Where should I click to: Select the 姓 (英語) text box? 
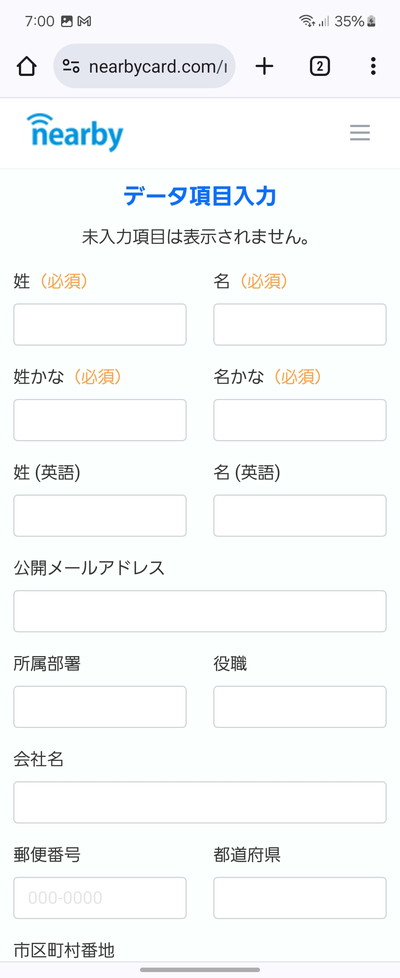[x=100, y=516]
